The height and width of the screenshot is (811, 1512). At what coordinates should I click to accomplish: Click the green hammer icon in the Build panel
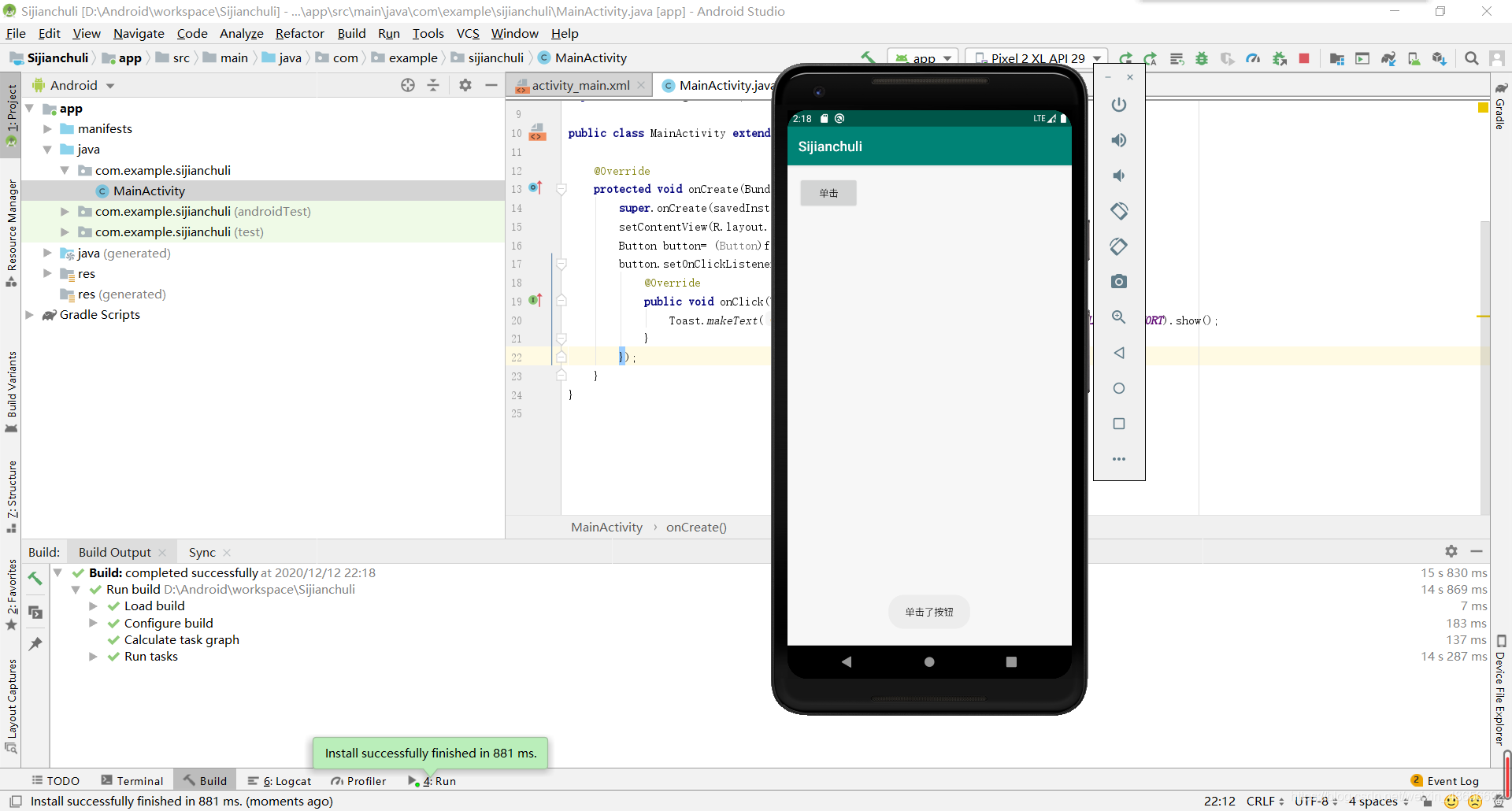click(x=35, y=579)
